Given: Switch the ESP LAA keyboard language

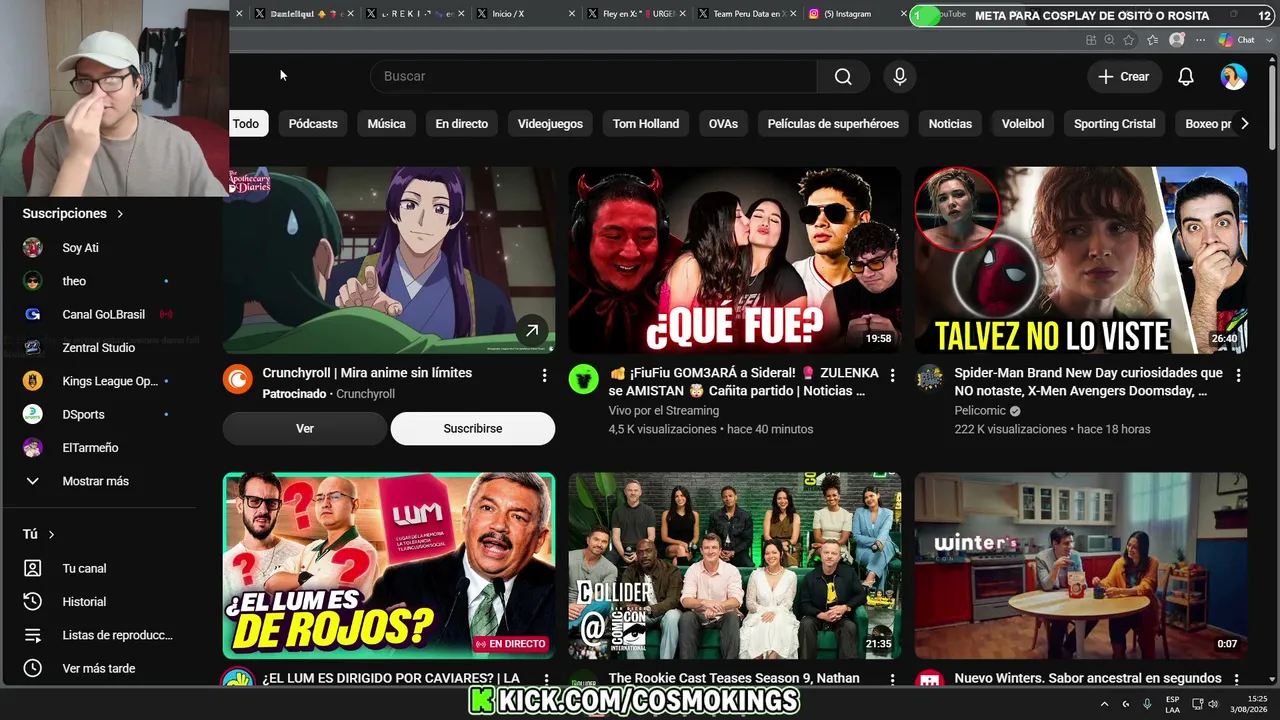Looking at the screenshot, I should click(1172, 704).
